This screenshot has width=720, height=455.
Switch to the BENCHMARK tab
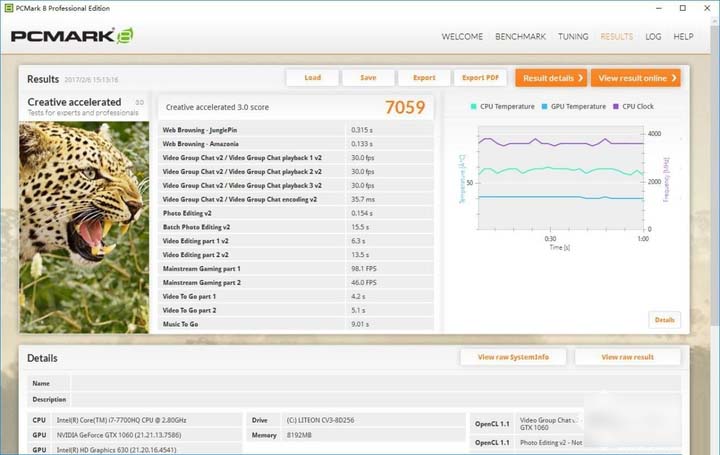pyautogui.click(x=520, y=37)
